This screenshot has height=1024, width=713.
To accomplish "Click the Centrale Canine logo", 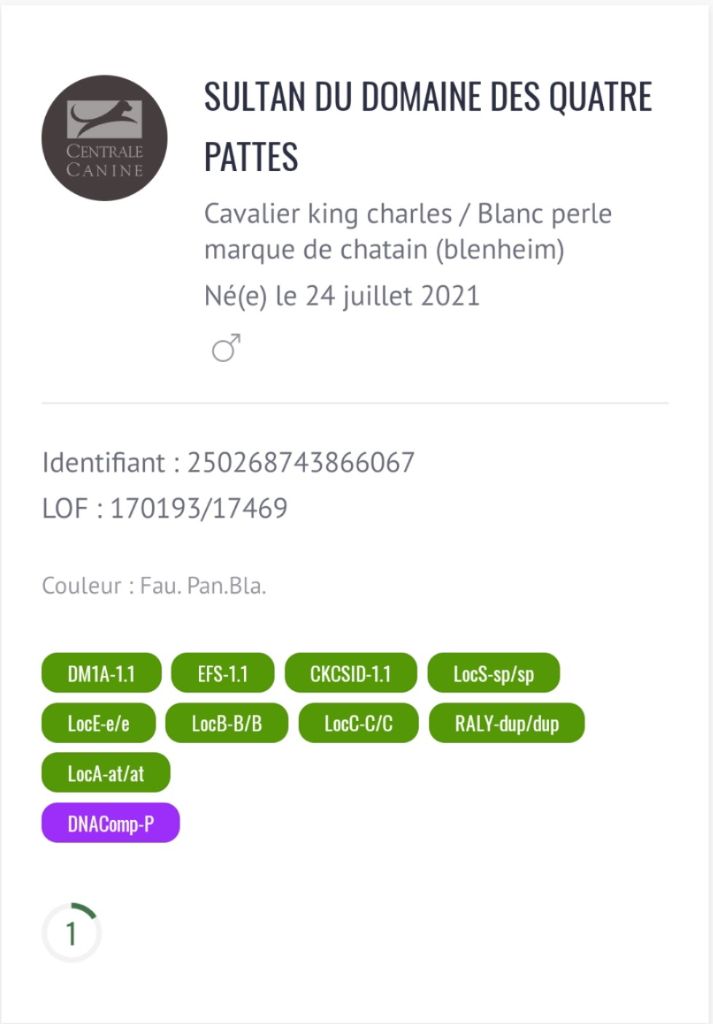I will tap(104, 138).
